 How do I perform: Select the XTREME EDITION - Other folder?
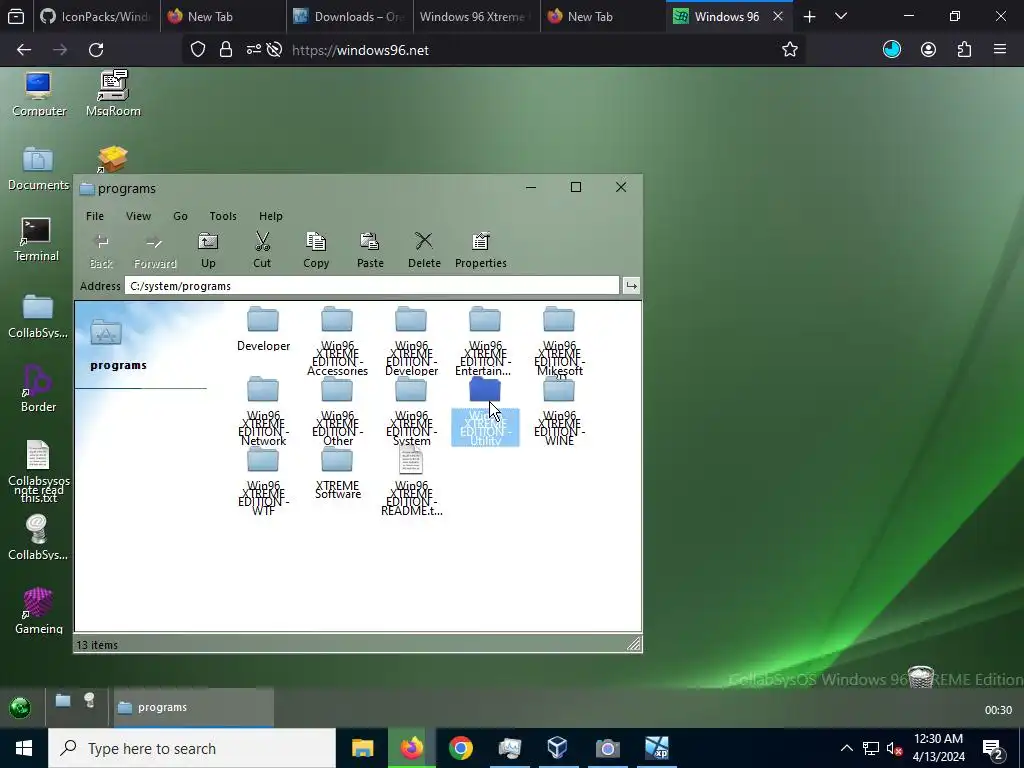click(337, 411)
